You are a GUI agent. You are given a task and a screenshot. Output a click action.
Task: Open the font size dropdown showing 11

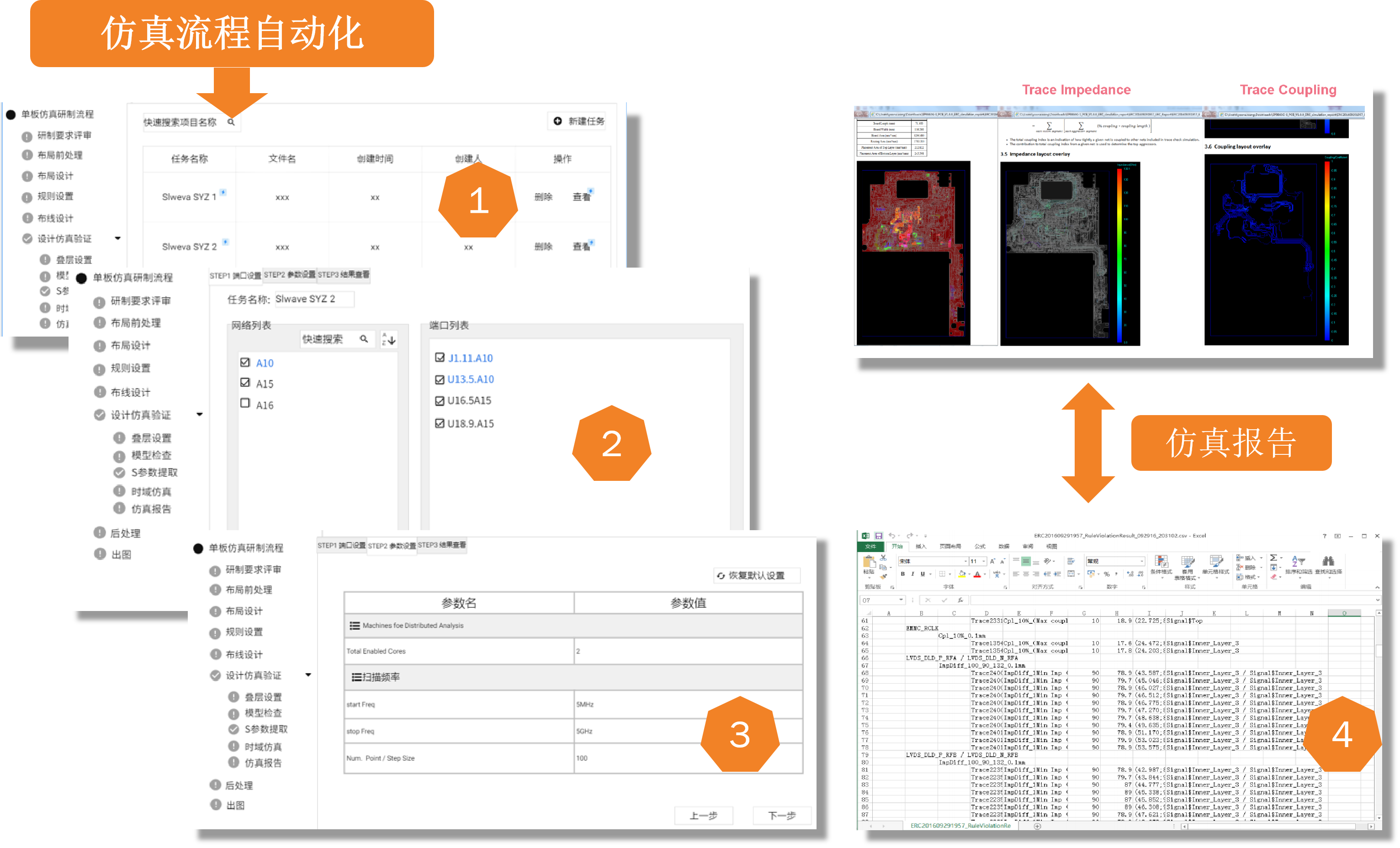pos(984,561)
